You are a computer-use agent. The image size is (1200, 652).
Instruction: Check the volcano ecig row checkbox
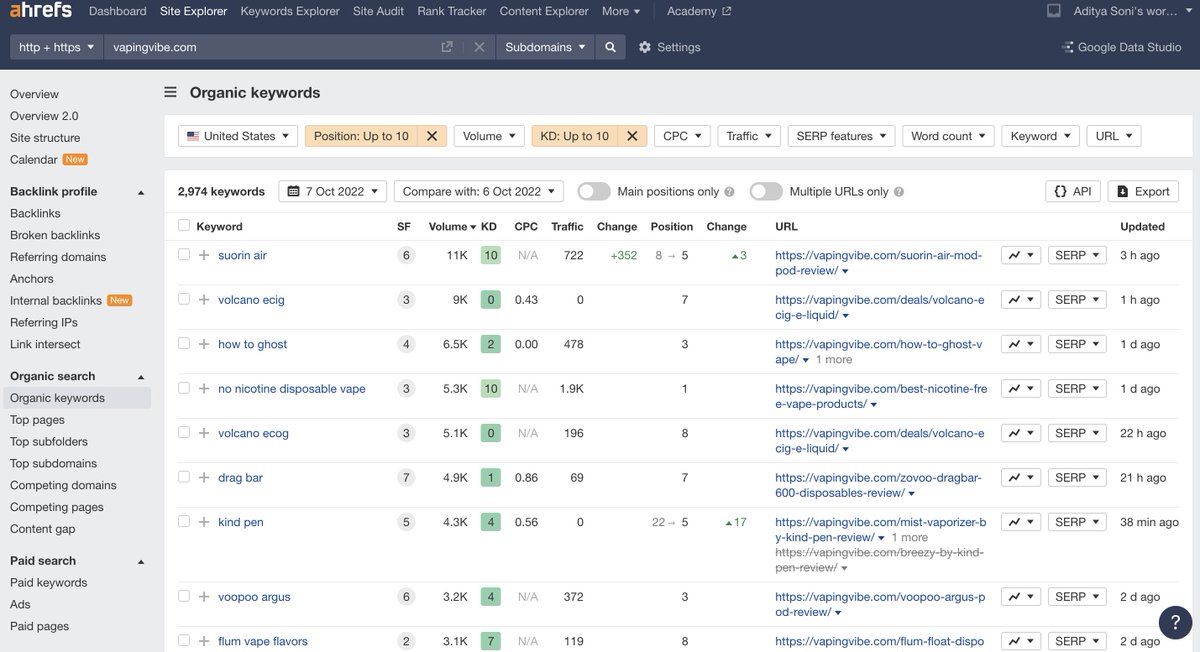tap(183, 299)
